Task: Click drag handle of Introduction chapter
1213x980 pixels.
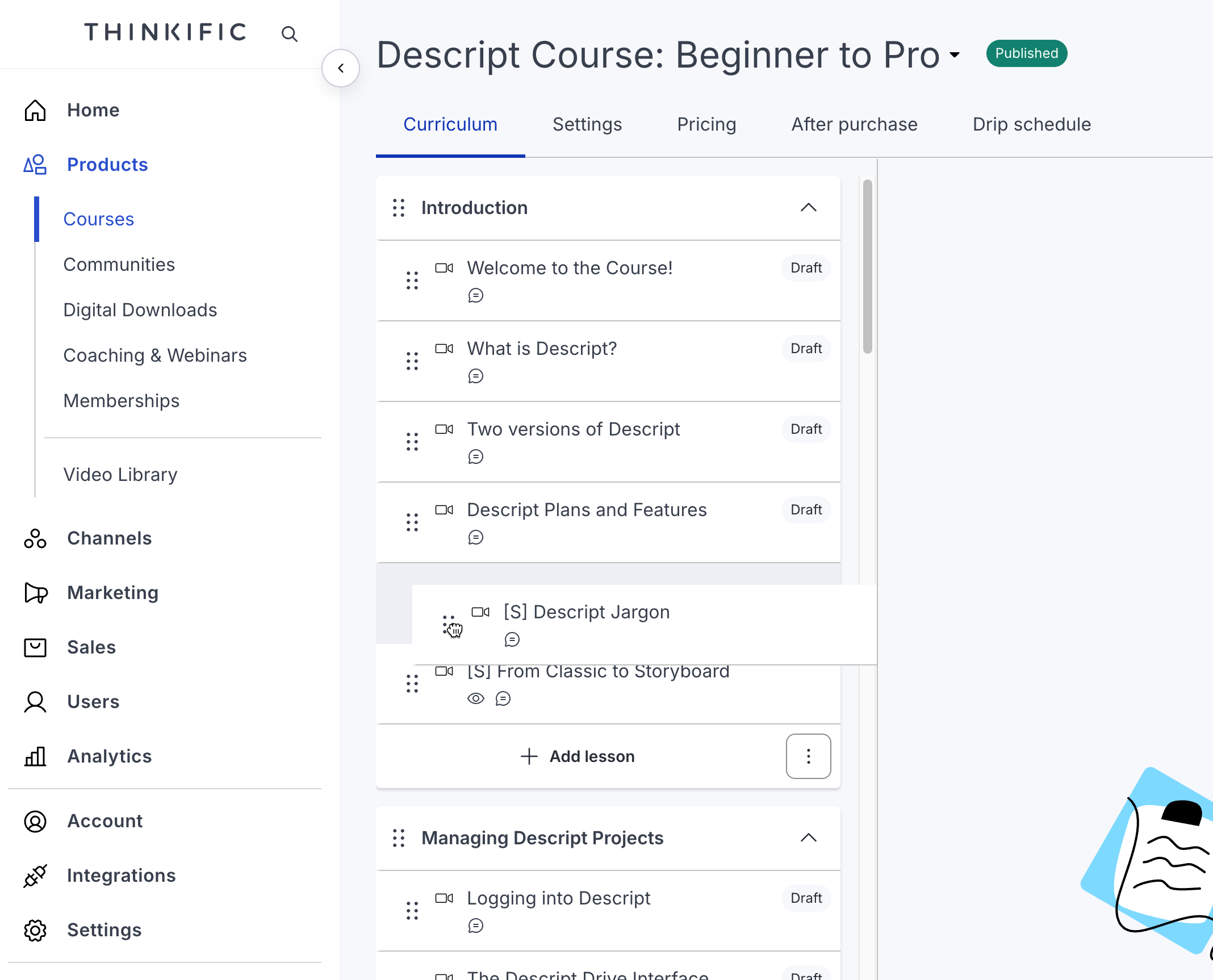Action: (399, 208)
